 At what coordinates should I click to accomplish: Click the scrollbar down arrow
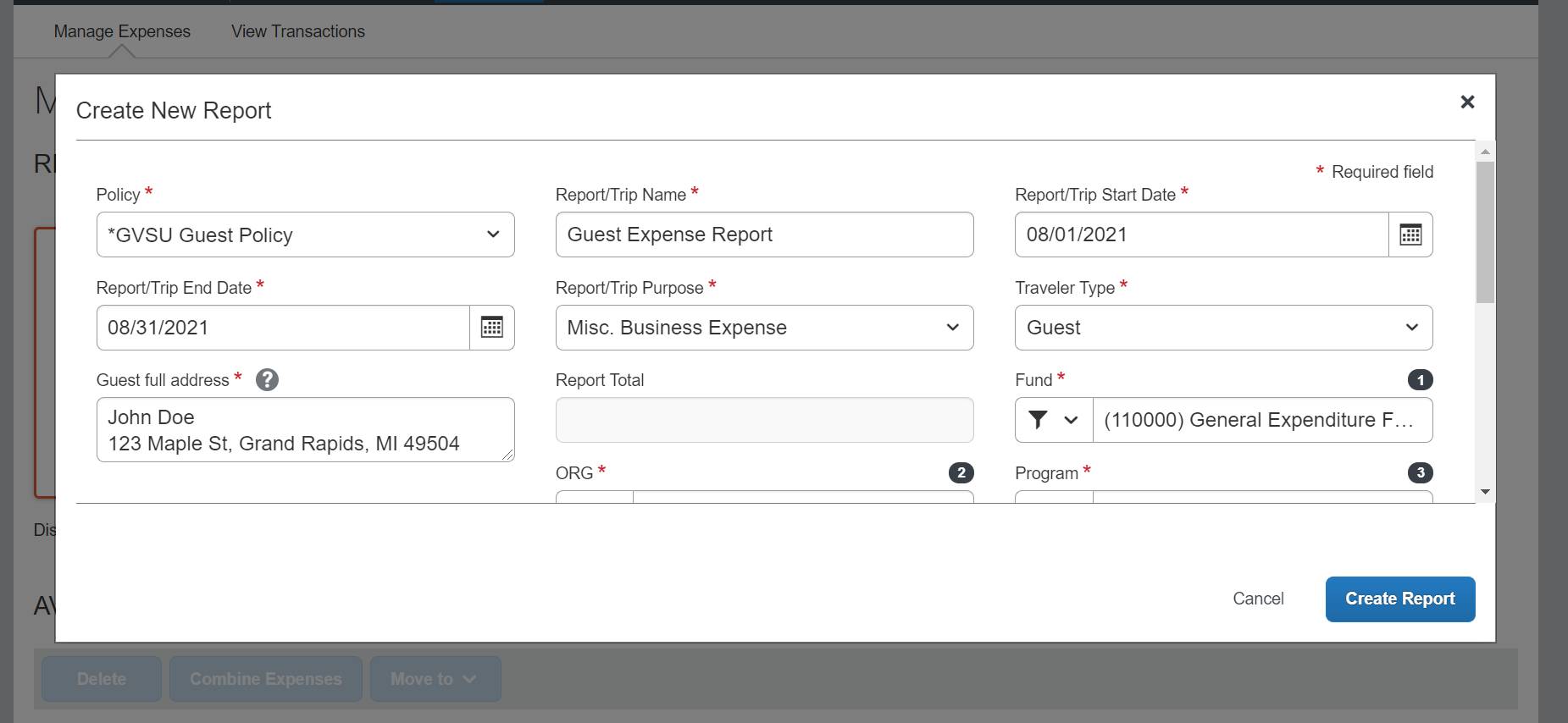pyautogui.click(x=1484, y=492)
